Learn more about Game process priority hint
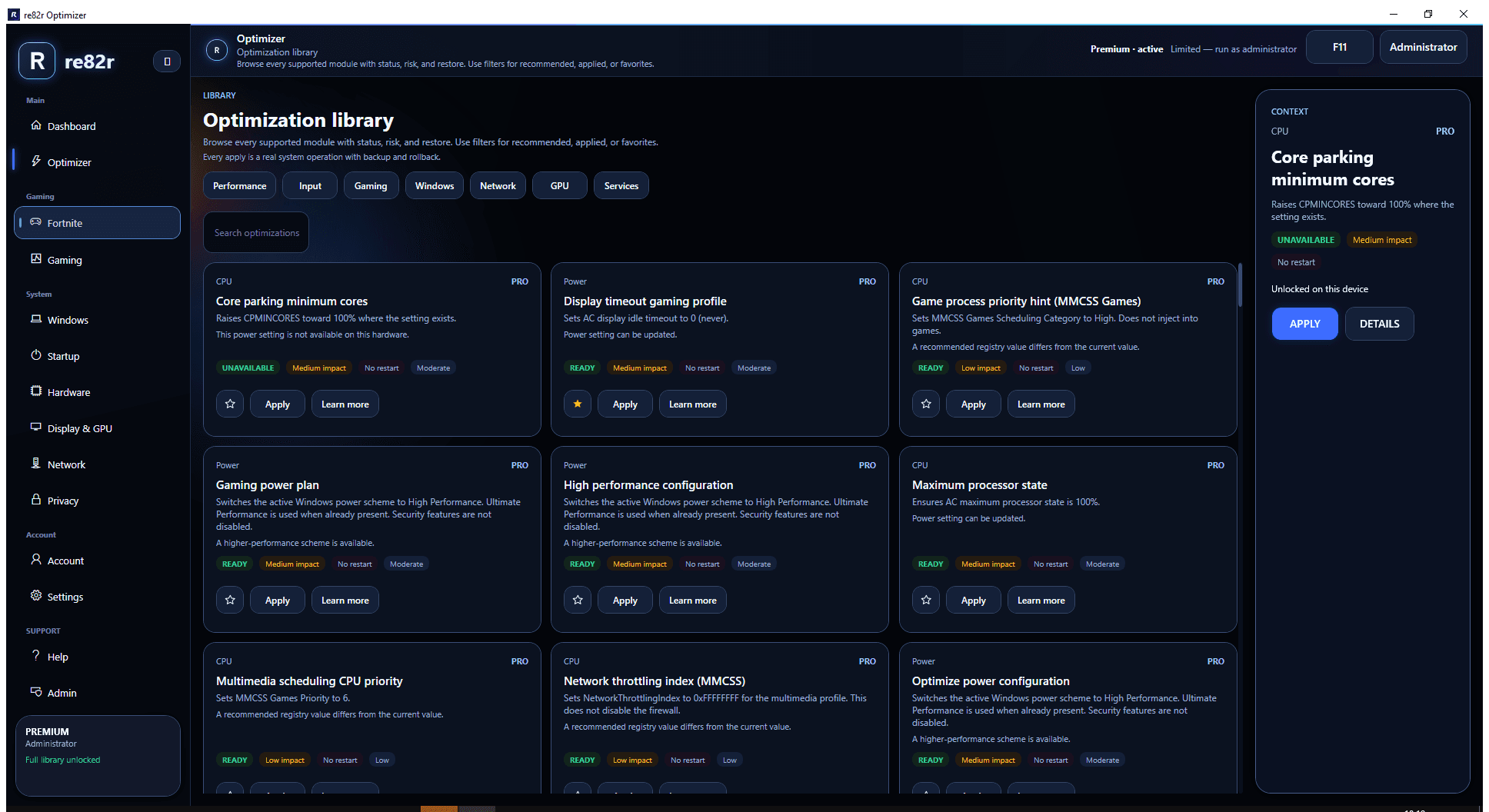The image size is (1489, 812). [1041, 404]
